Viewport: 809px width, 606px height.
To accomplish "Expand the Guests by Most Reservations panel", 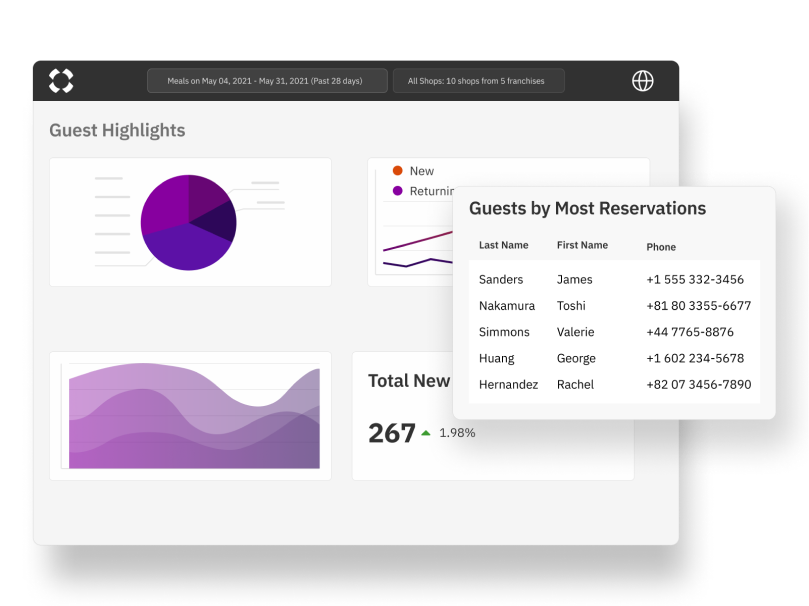I will [587, 208].
